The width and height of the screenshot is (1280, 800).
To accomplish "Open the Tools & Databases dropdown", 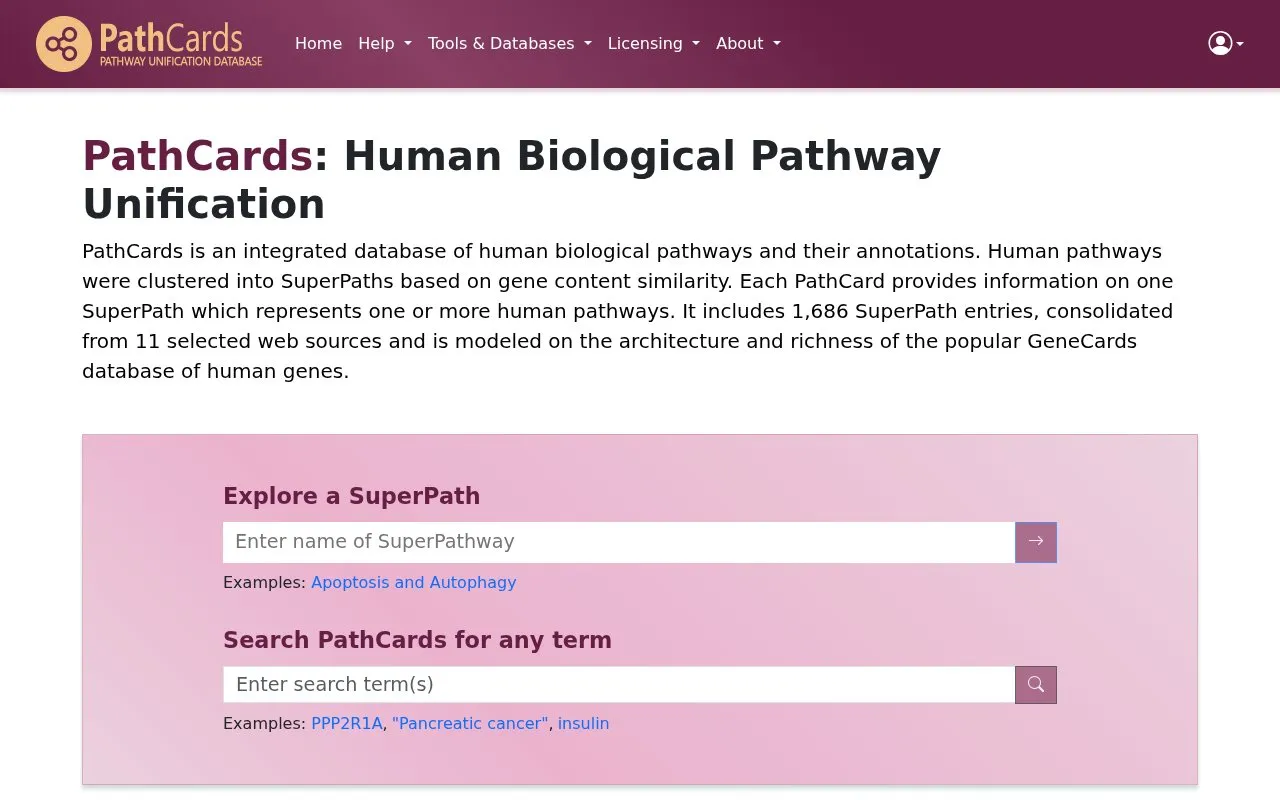I will 510,44.
